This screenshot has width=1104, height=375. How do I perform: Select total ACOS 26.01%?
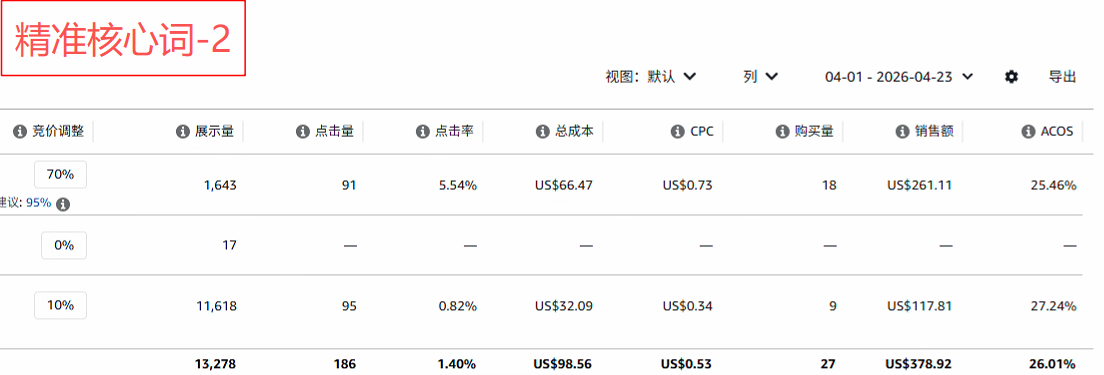[1052, 364]
